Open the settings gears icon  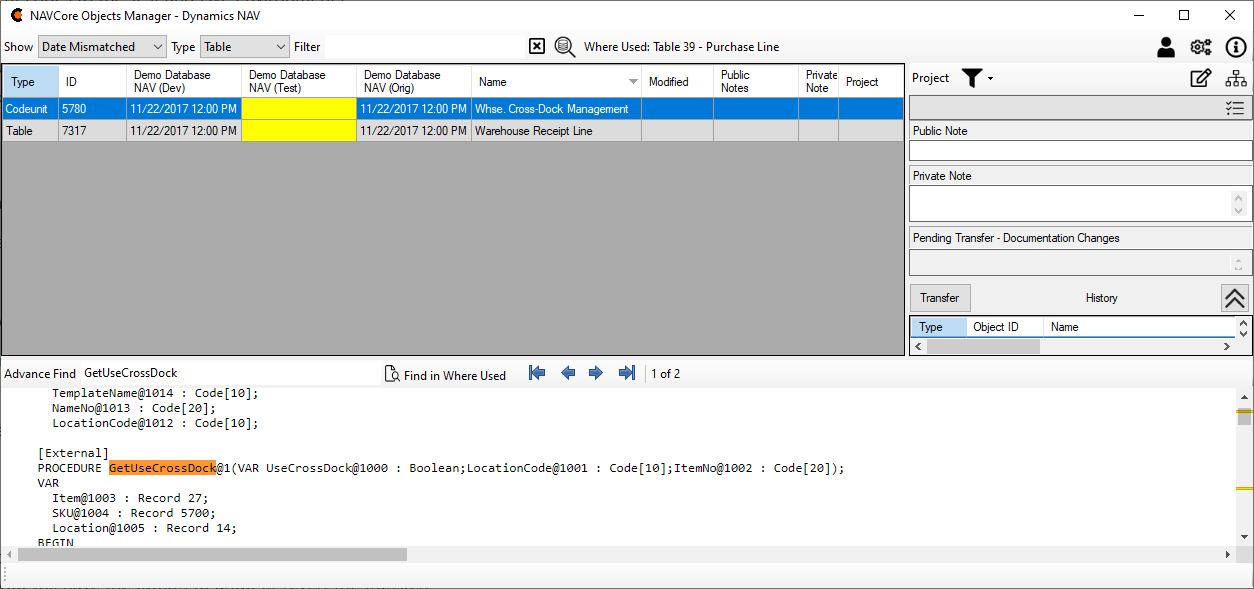point(1201,46)
